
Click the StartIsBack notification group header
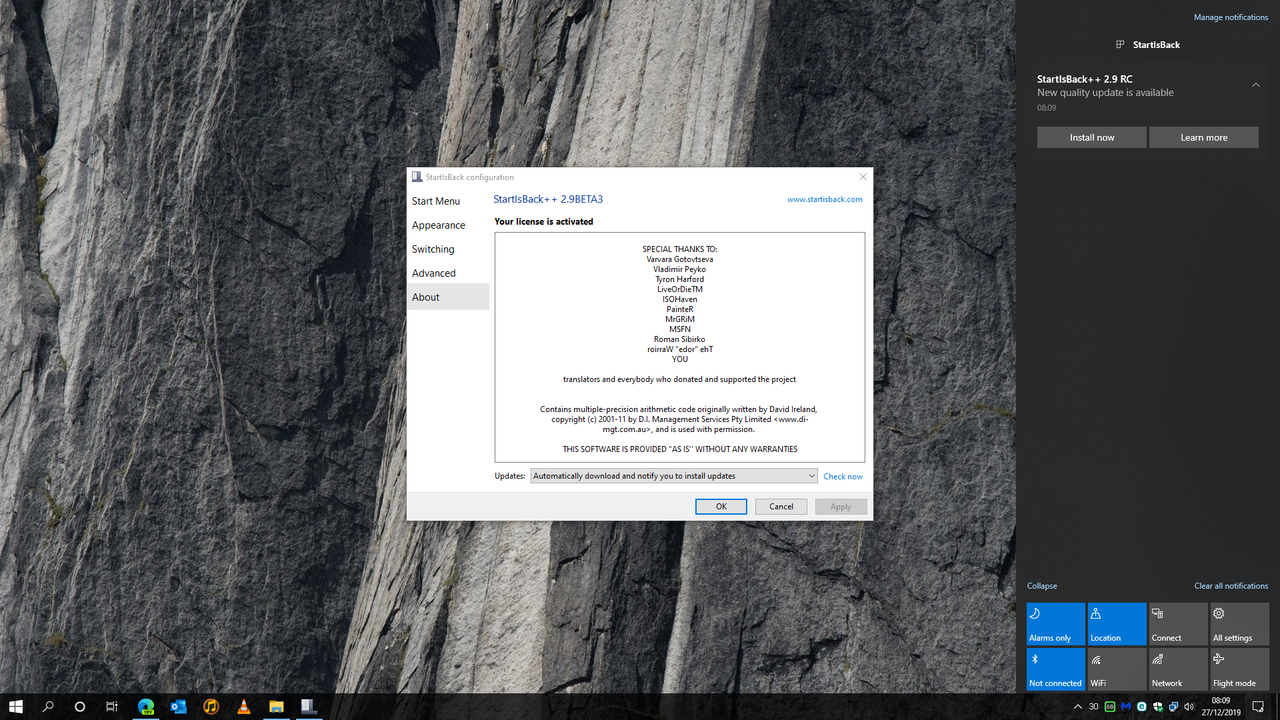pyautogui.click(x=1148, y=45)
